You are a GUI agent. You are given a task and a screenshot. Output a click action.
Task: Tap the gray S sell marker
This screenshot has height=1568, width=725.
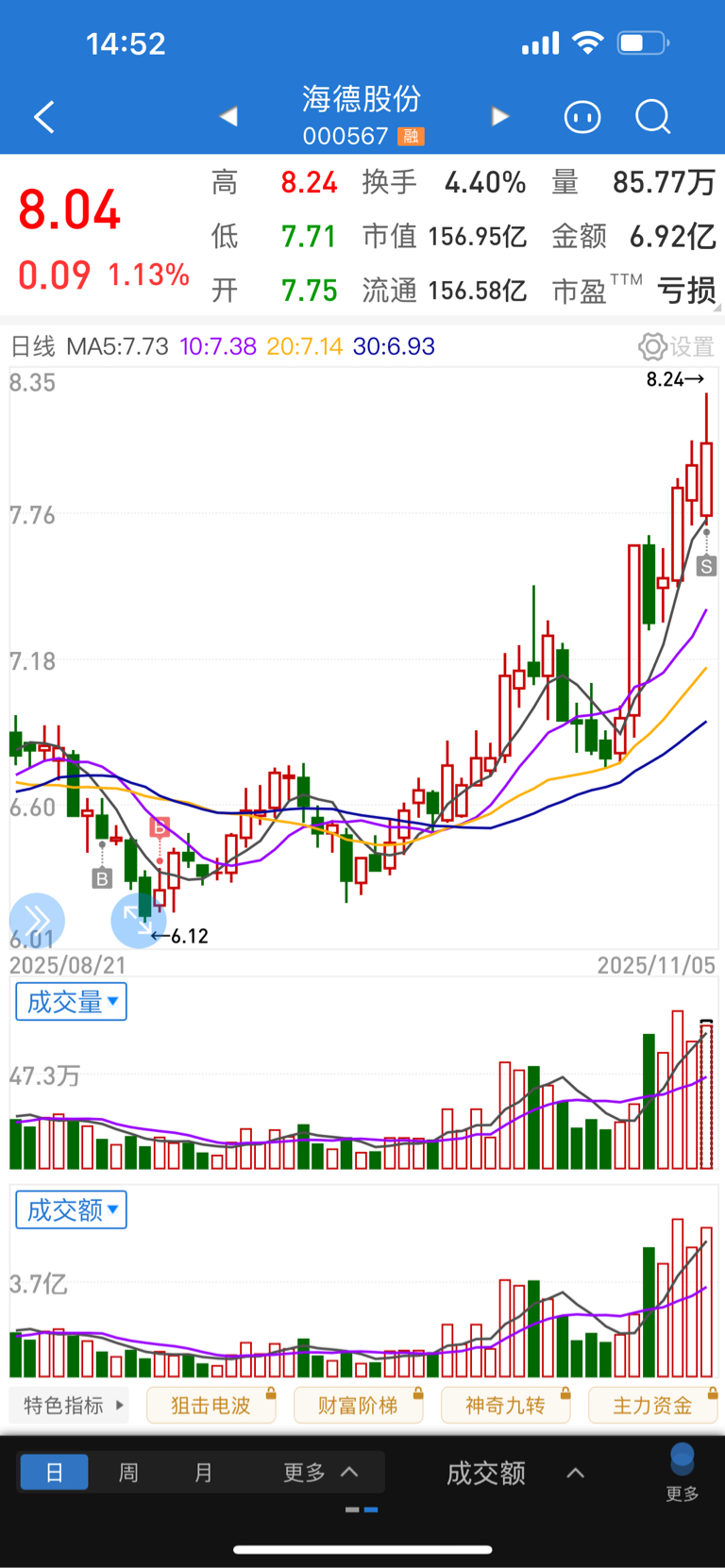tap(706, 566)
